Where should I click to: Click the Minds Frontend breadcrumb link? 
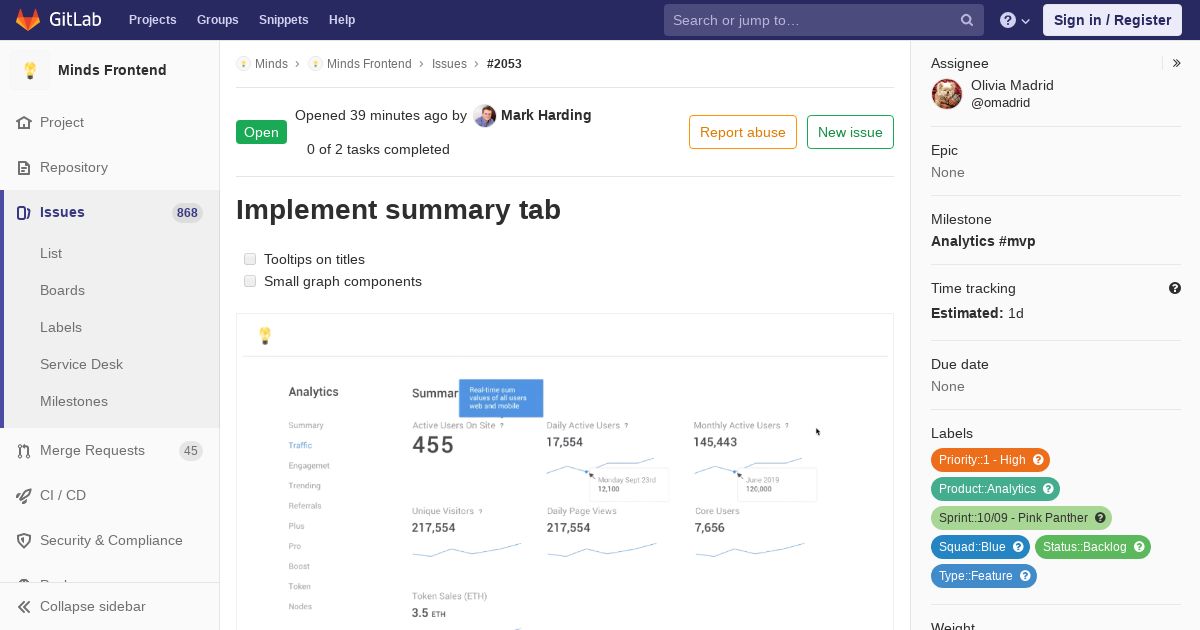point(369,63)
